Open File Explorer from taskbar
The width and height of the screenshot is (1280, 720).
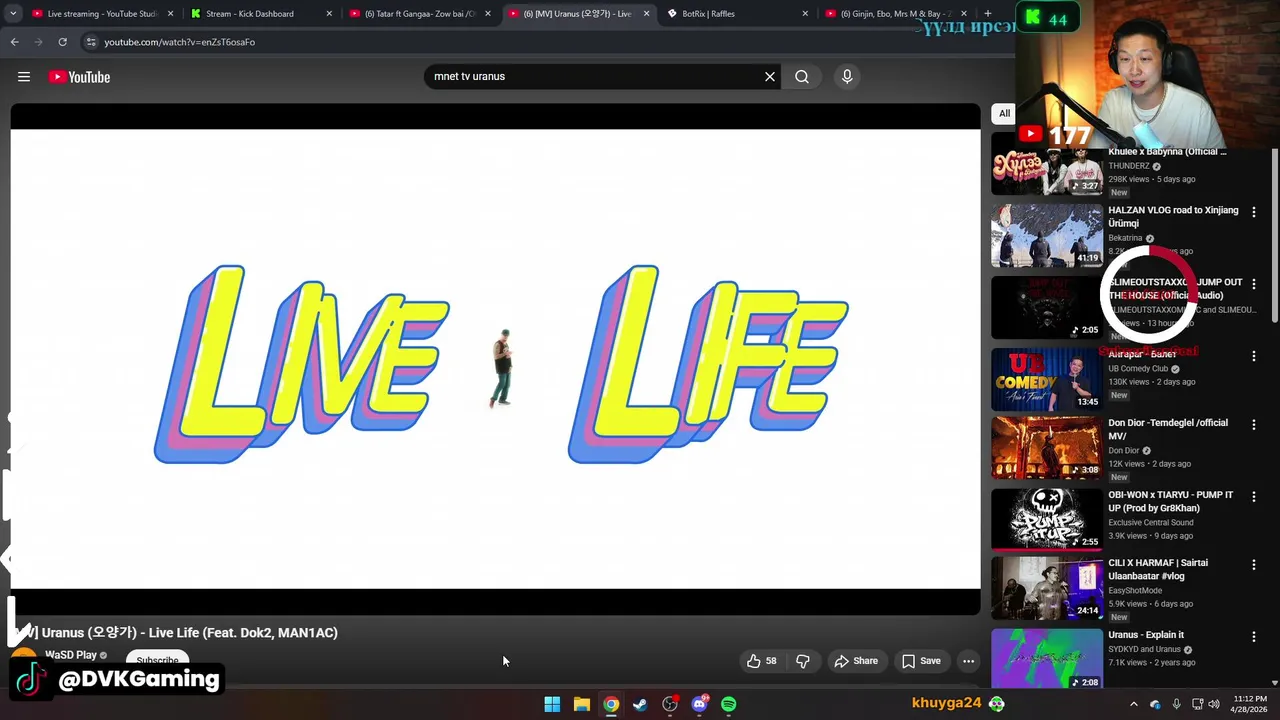581,704
